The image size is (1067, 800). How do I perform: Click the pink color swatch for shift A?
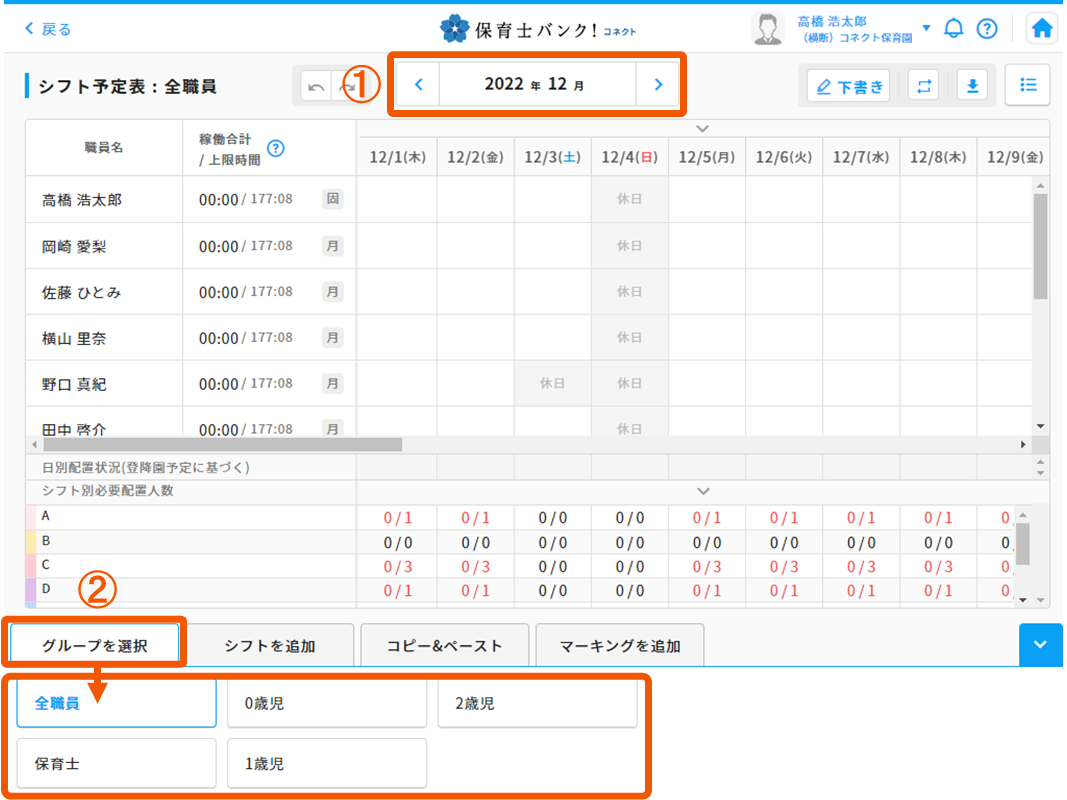click(30, 517)
